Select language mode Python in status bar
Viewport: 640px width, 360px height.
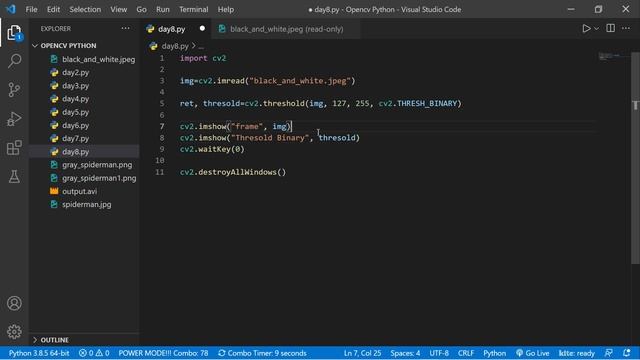coord(494,353)
